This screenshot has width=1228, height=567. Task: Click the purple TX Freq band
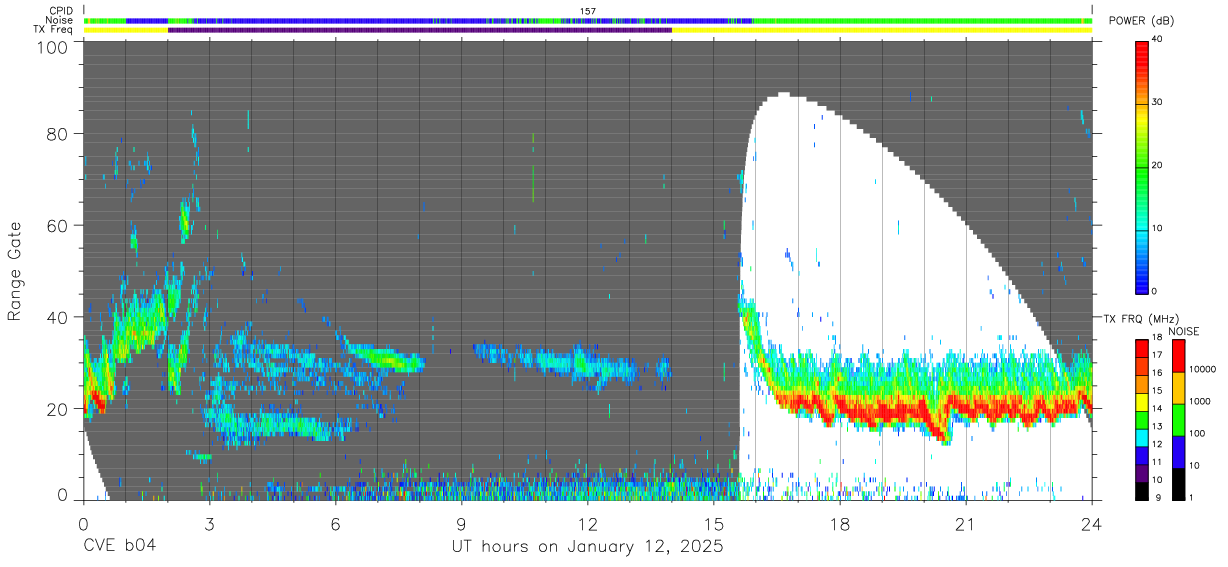[420, 30]
